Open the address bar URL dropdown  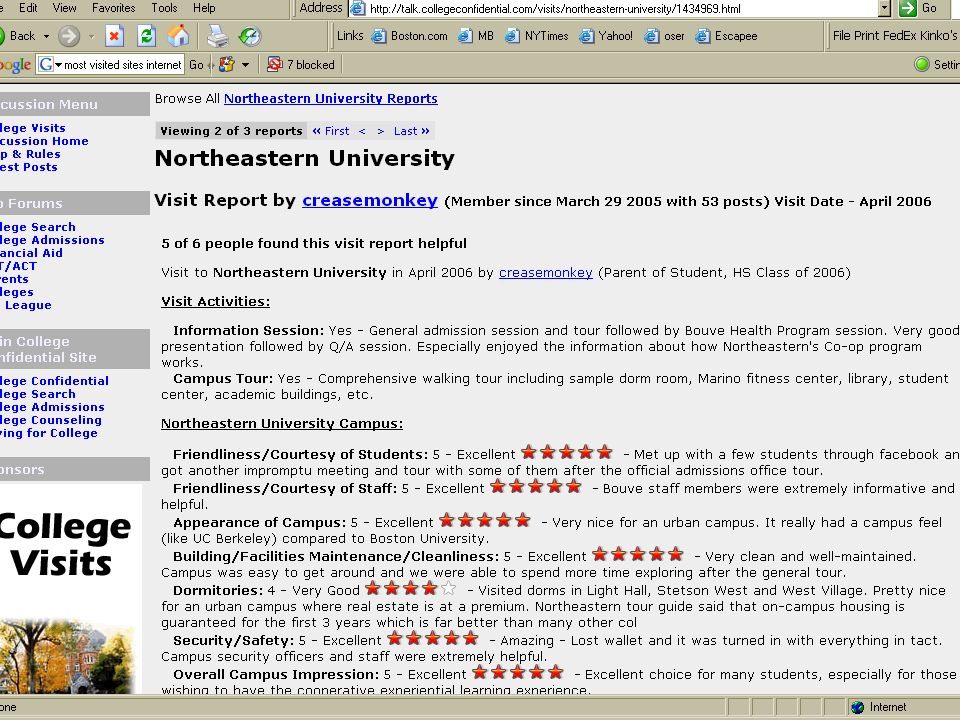(884, 9)
